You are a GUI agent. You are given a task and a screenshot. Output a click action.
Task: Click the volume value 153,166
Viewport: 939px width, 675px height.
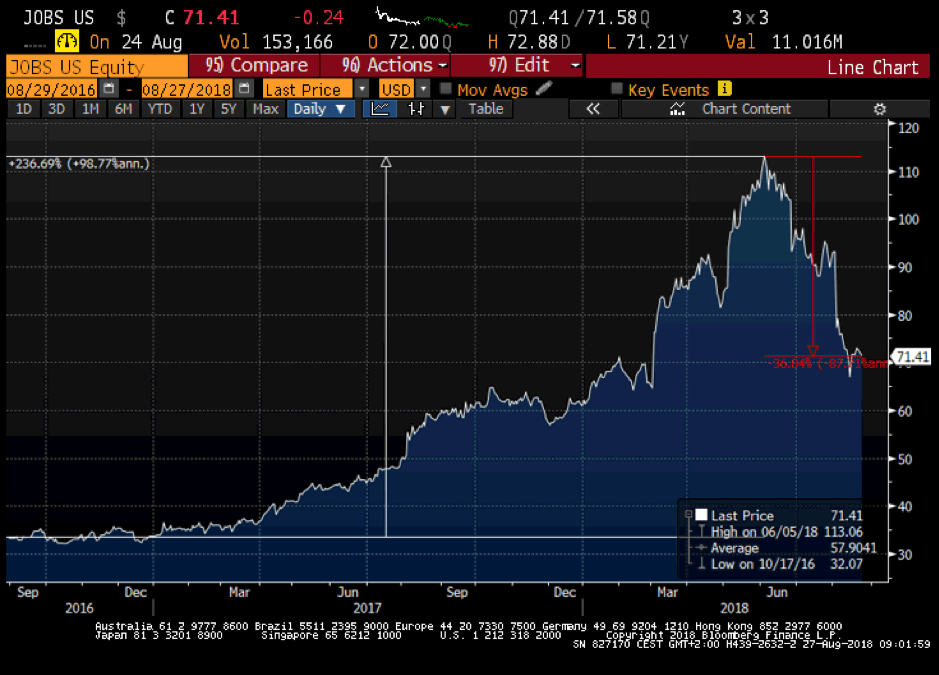pyautogui.click(x=297, y=42)
